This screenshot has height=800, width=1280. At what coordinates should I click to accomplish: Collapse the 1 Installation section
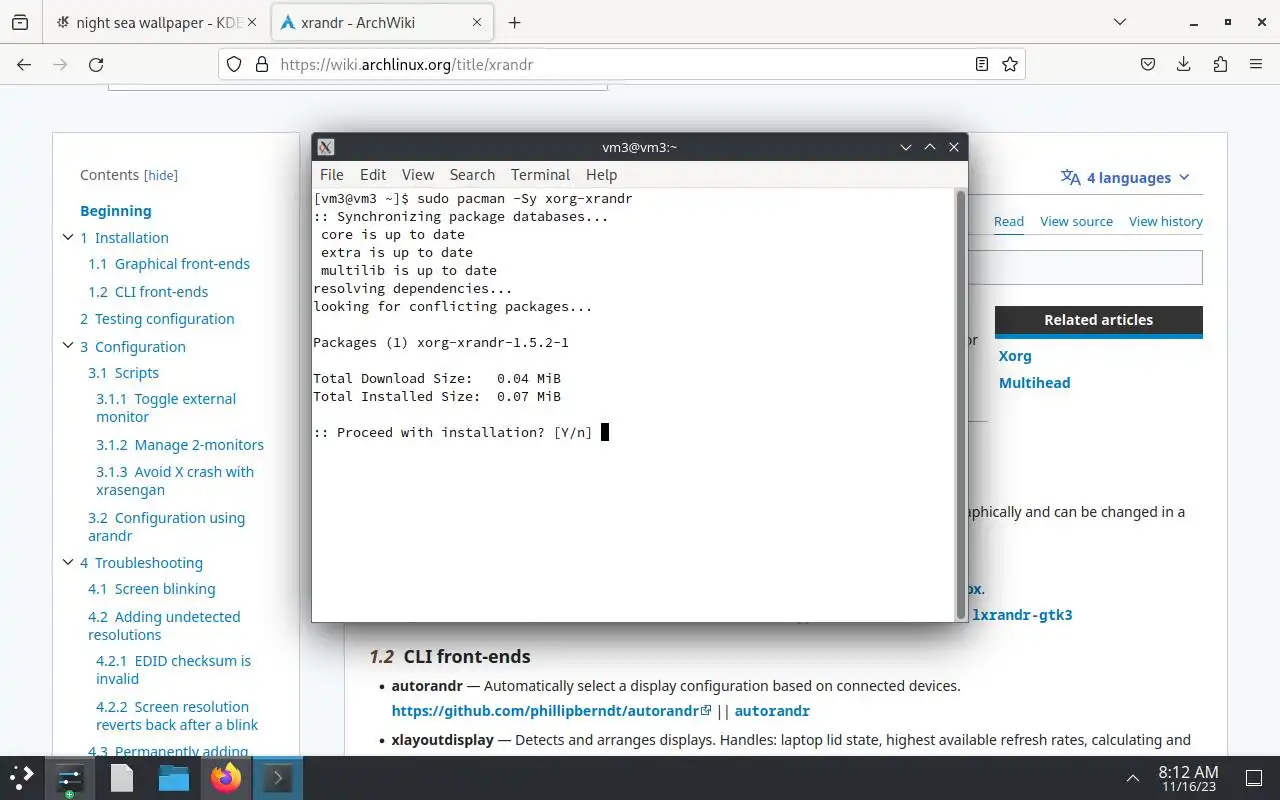tap(68, 237)
